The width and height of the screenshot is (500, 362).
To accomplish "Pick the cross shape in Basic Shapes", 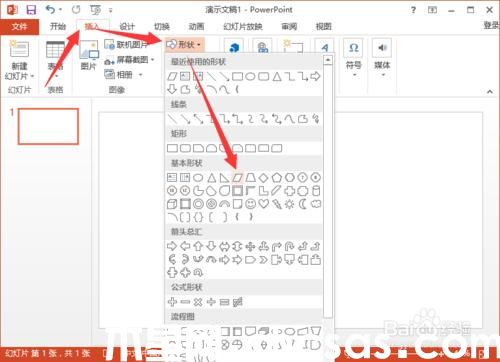I will point(290,191).
